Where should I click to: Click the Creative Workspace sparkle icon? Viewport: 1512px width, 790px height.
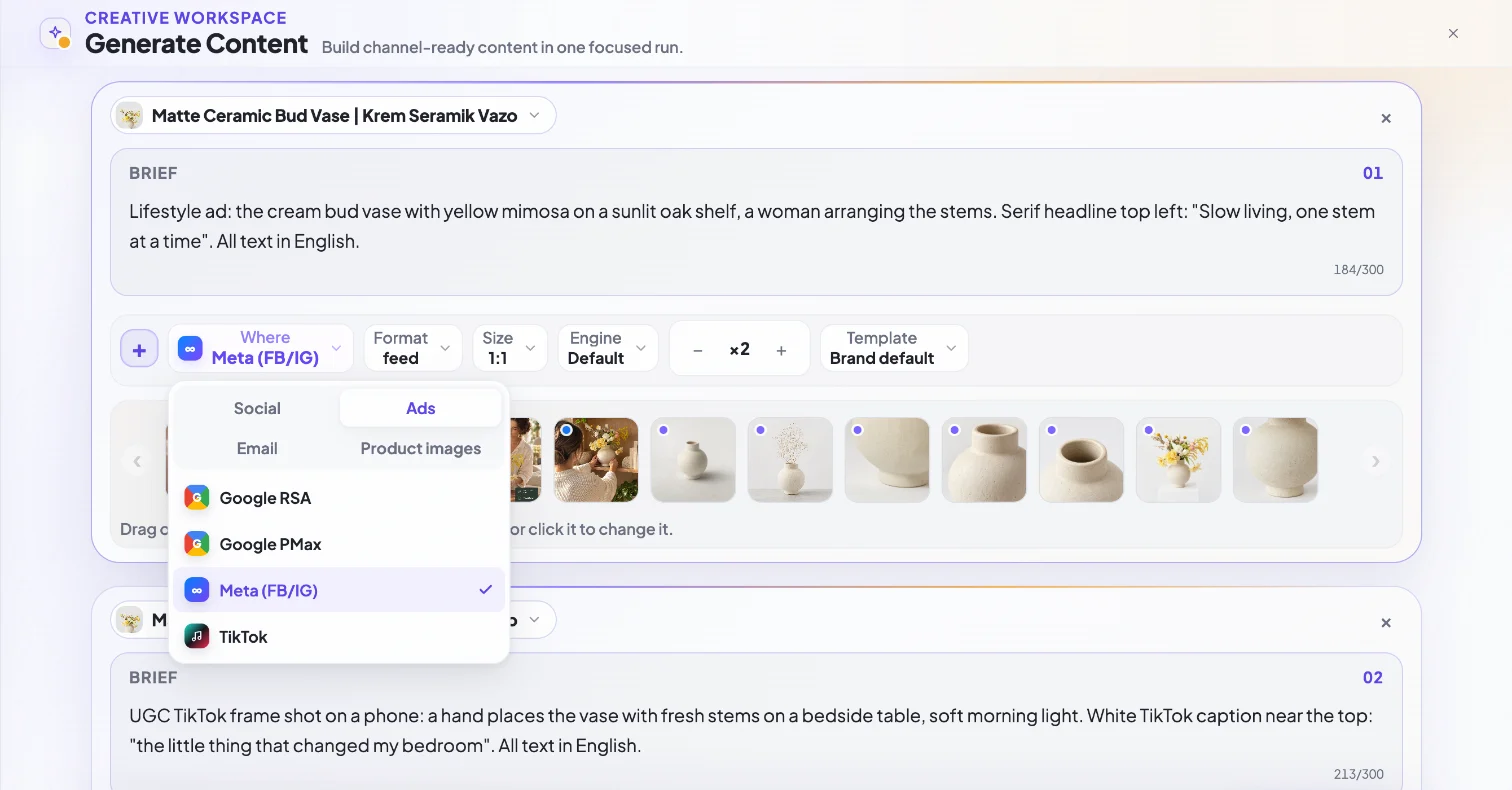[55, 33]
